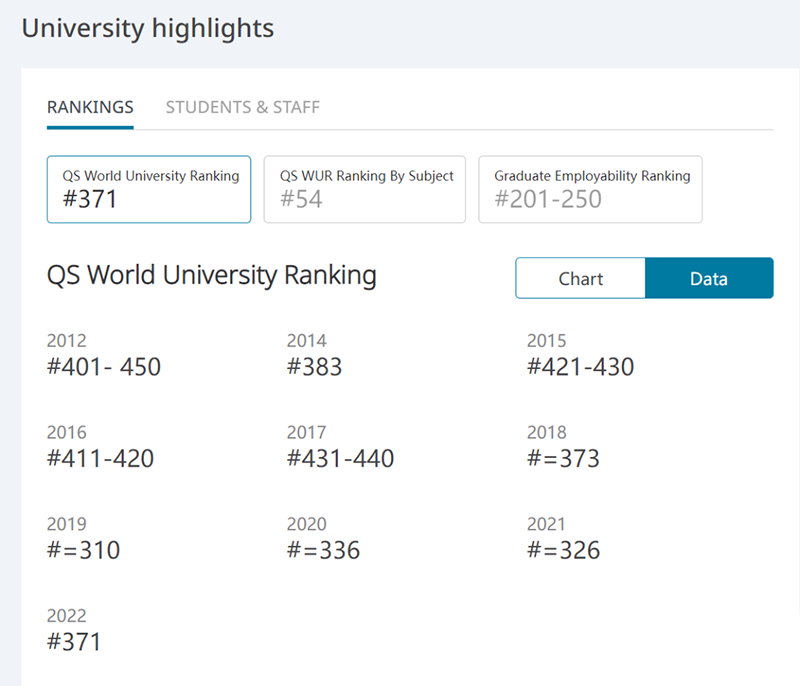This screenshot has height=686, width=800.
Task: Click the 2017 year label
Action: click(307, 433)
